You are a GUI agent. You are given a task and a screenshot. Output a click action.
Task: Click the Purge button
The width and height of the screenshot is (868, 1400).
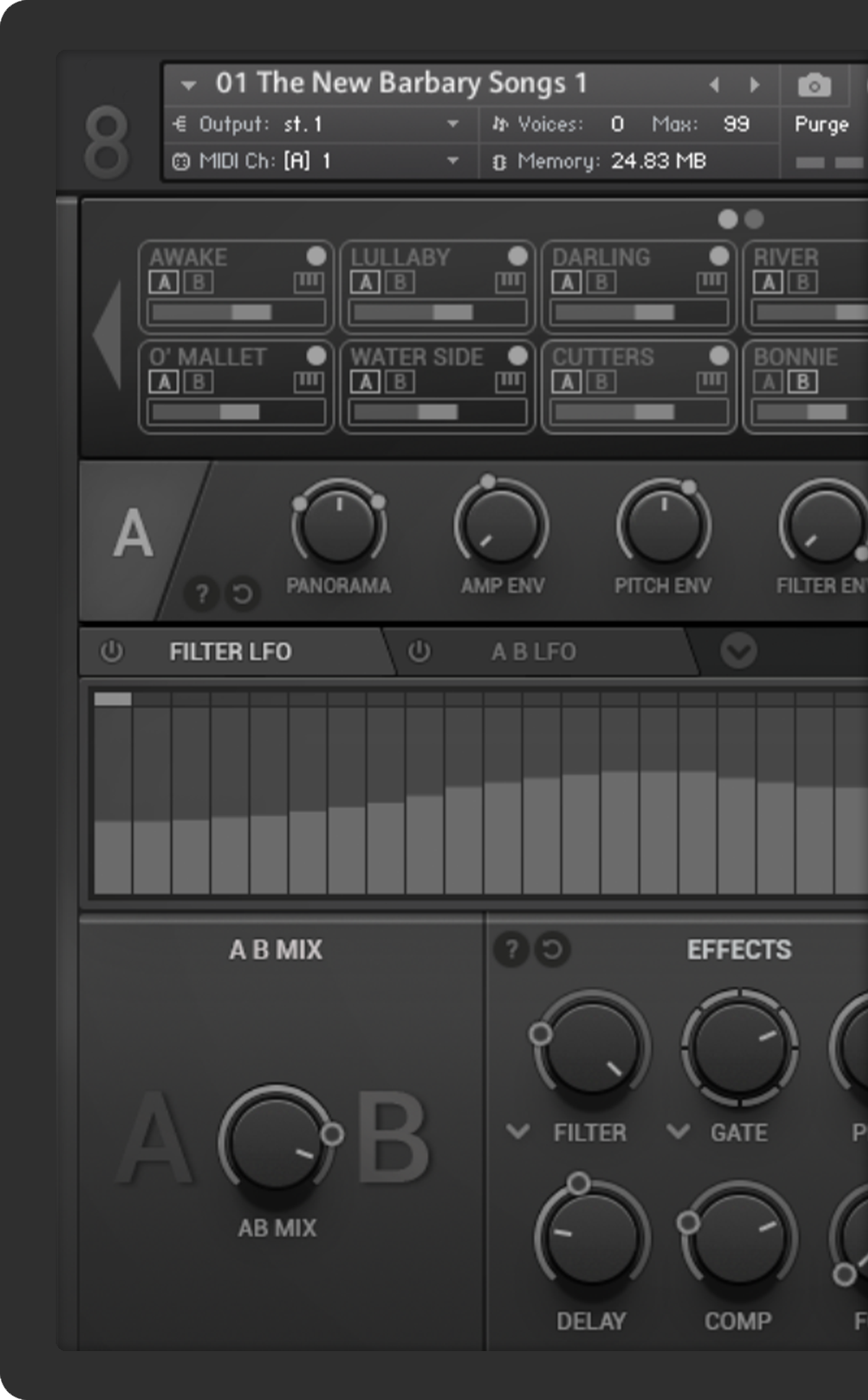(x=821, y=125)
